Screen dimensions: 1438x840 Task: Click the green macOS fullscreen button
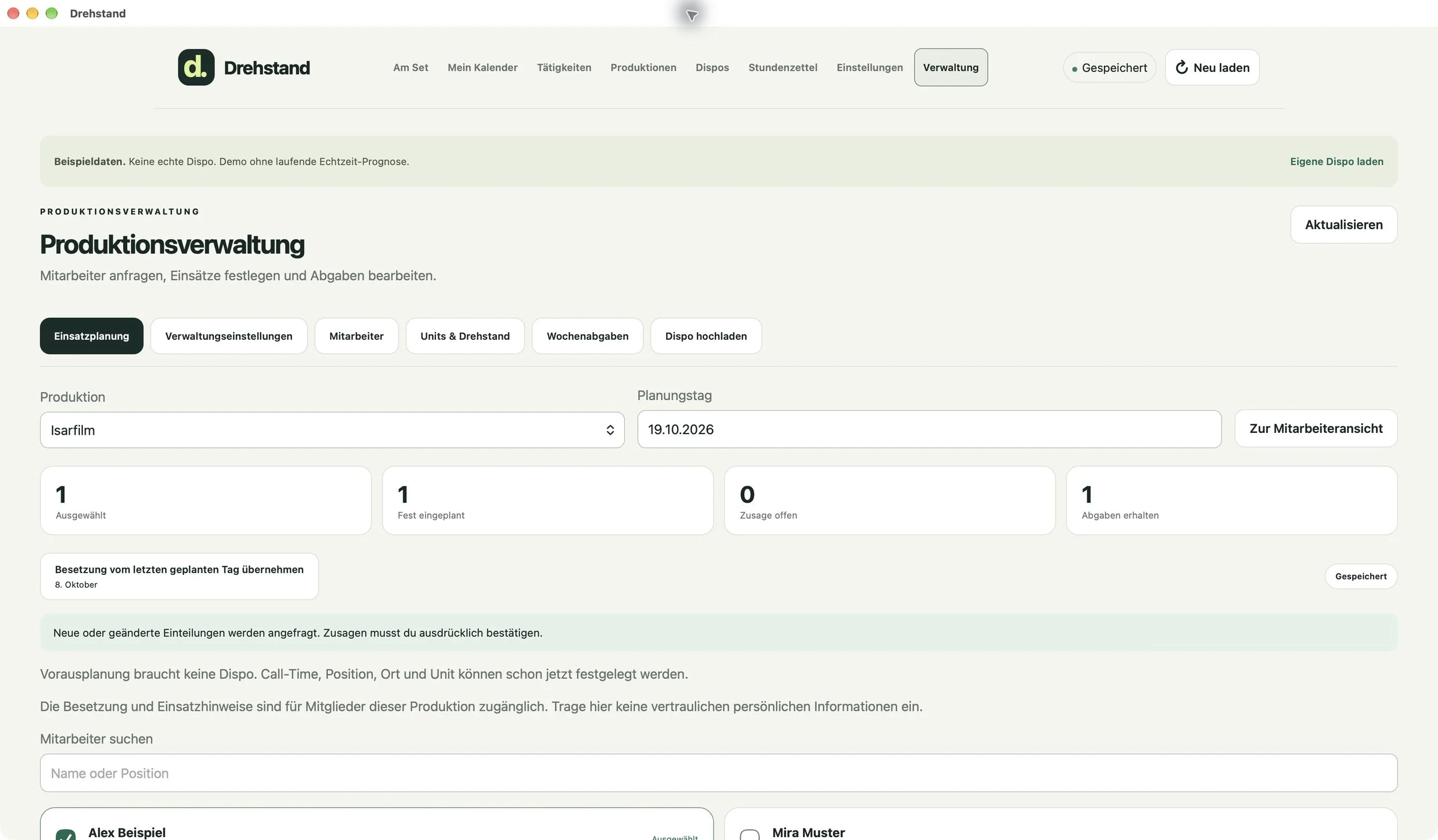[51, 13]
